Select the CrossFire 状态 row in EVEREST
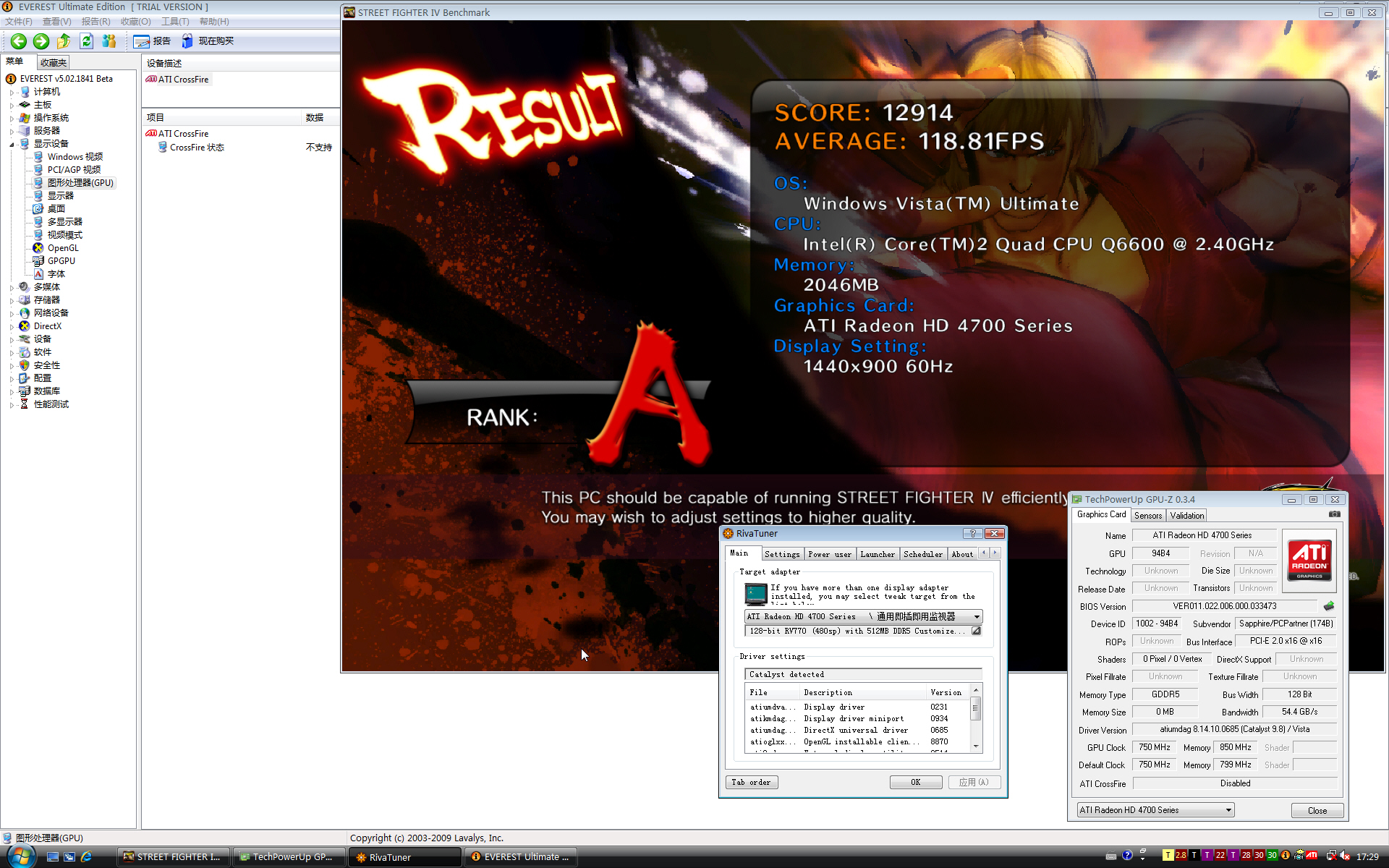The width and height of the screenshot is (1389, 868). pos(239,148)
